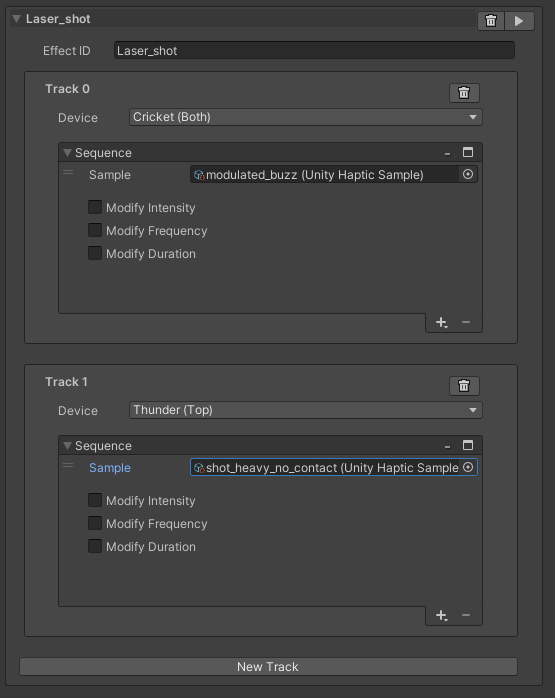The height and width of the screenshot is (698, 555).
Task: Collapse the Laser_shot foldout triangle
Action: 16,19
